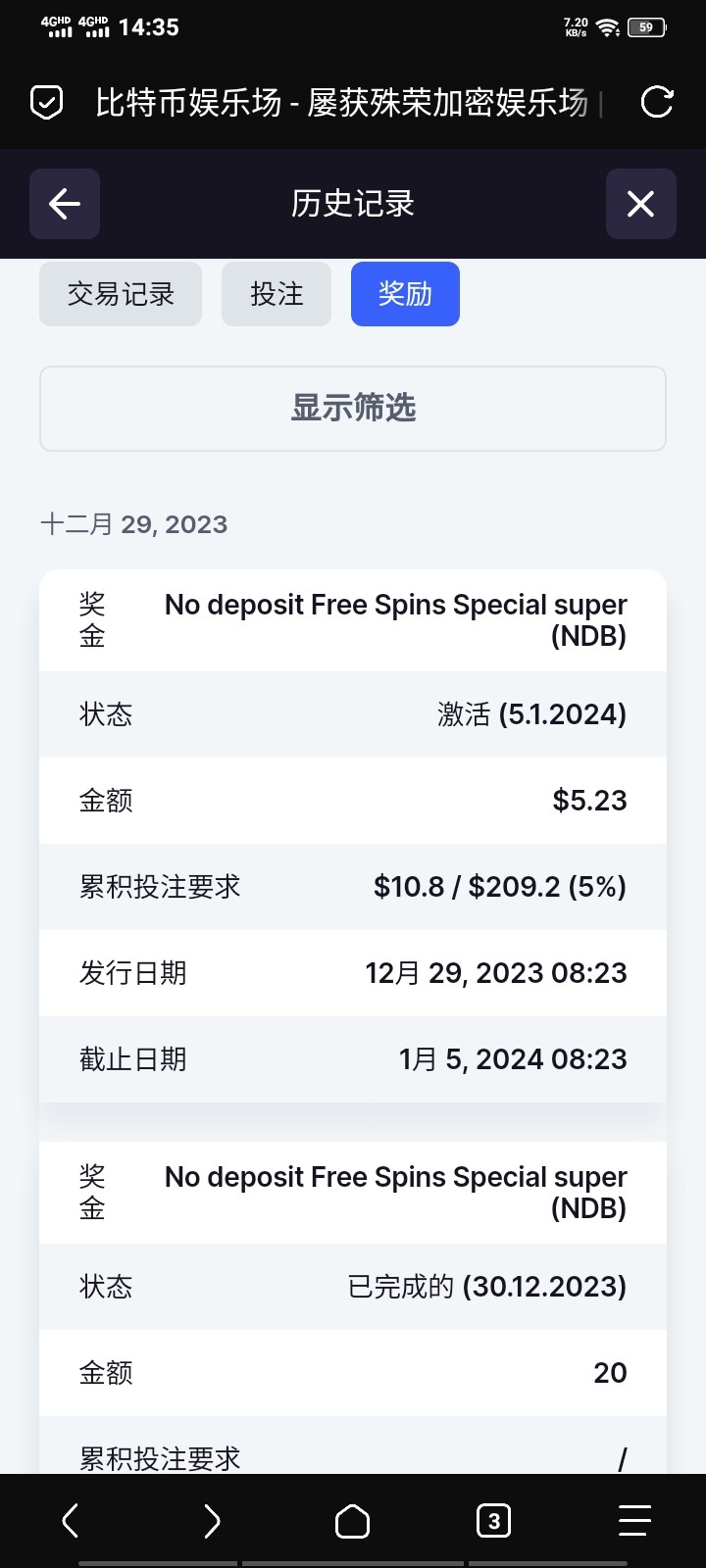This screenshot has width=706, height=1568.
Task: Go back with browser back chevron
Action: (x=71, y=1521)
